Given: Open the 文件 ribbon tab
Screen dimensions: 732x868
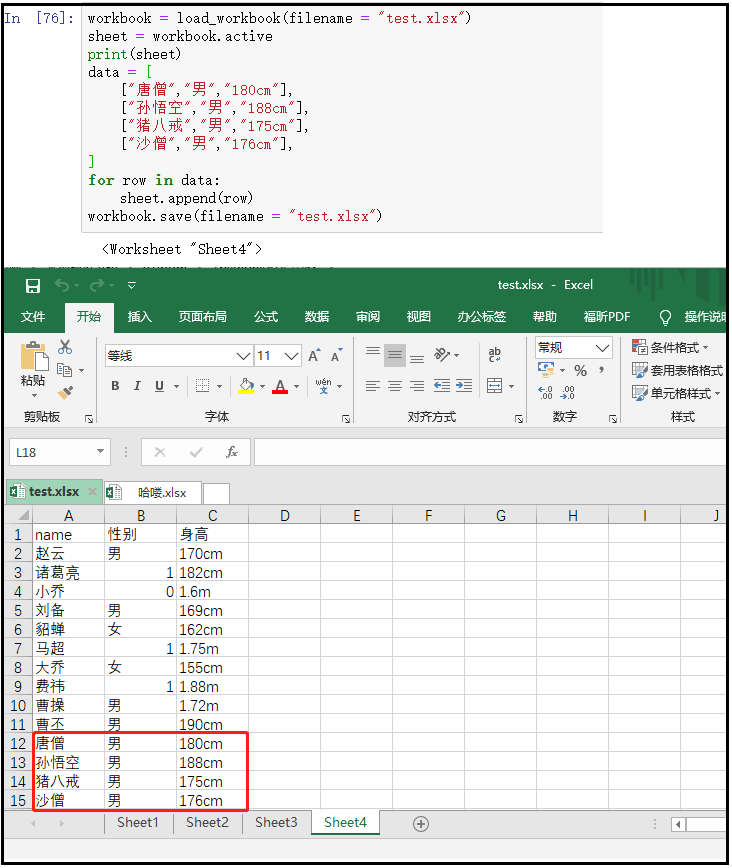Looking at the screenshot, I should (x=33, y=317).
